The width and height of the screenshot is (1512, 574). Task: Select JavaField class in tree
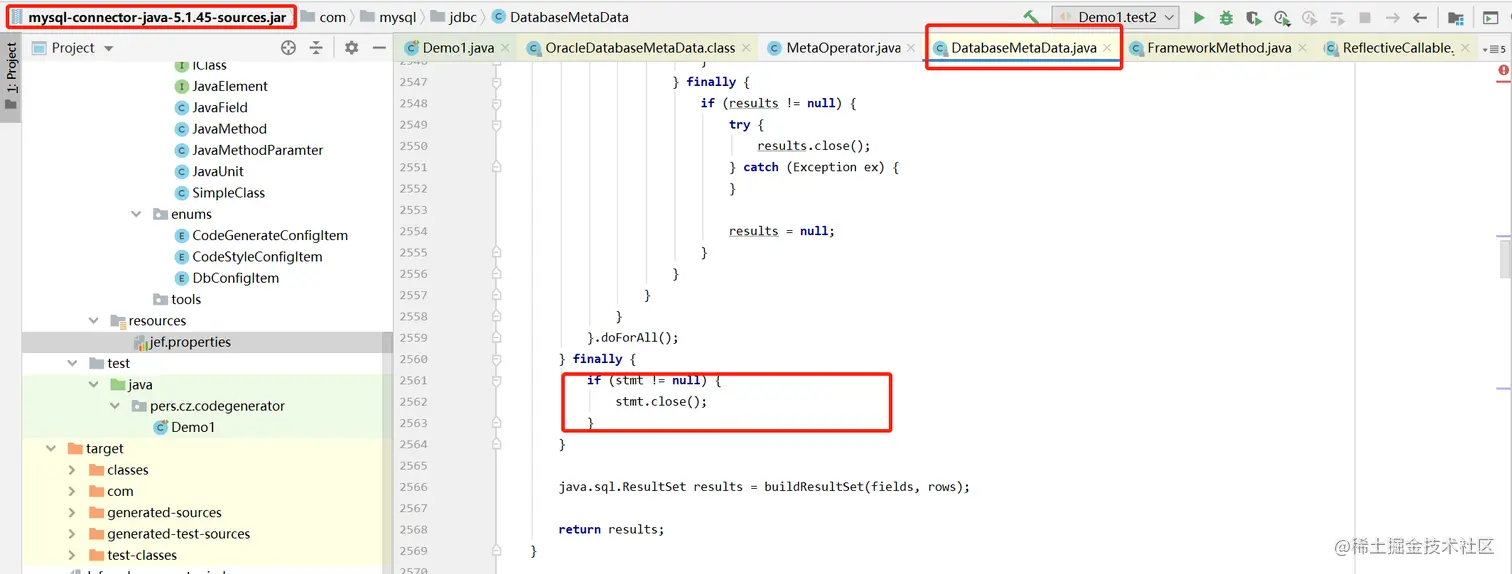click(x=211, y=107)
